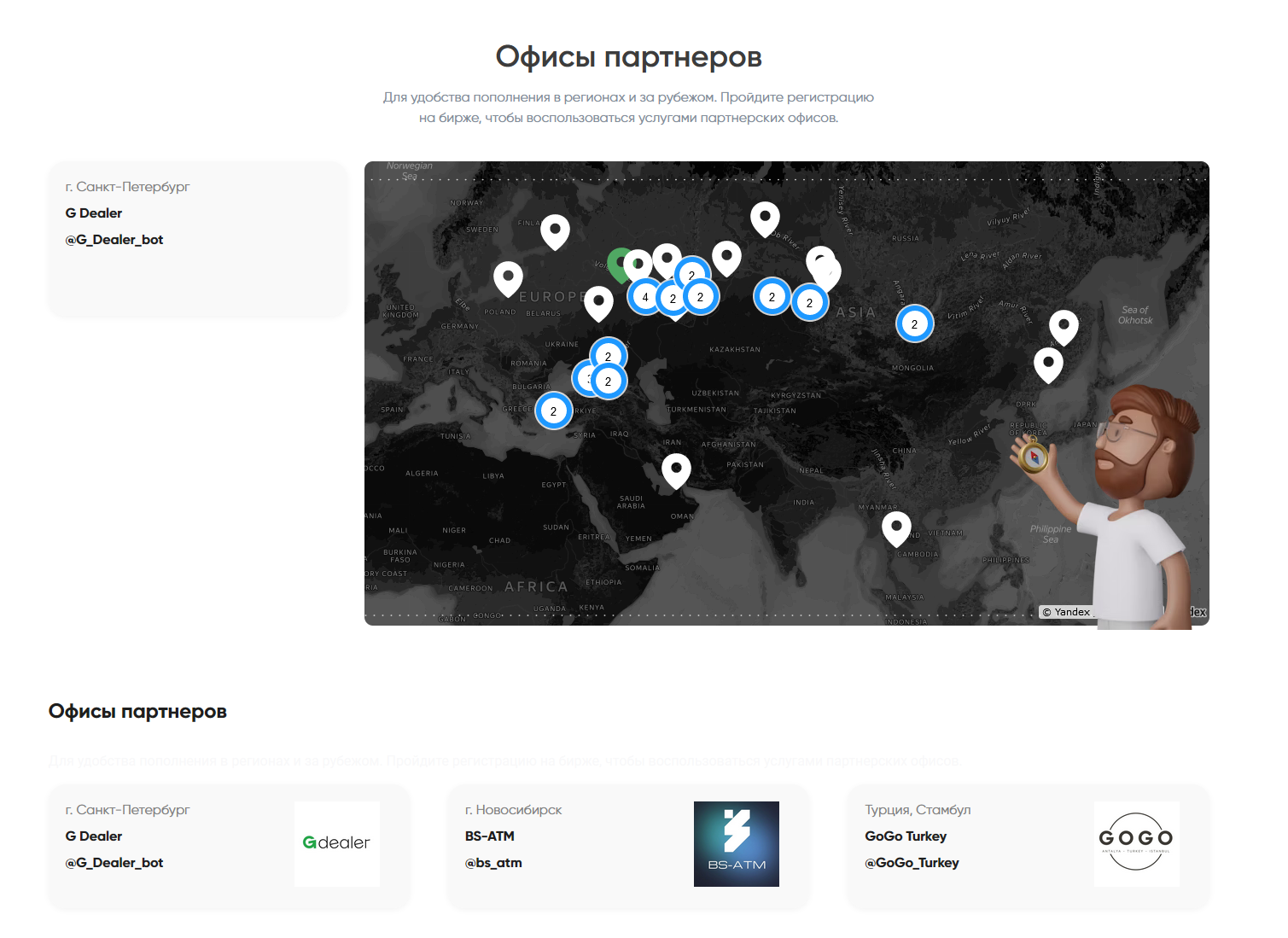Open the @GoGo_Turkey Telegram link

pyautogui.click(x=912, y=863)
